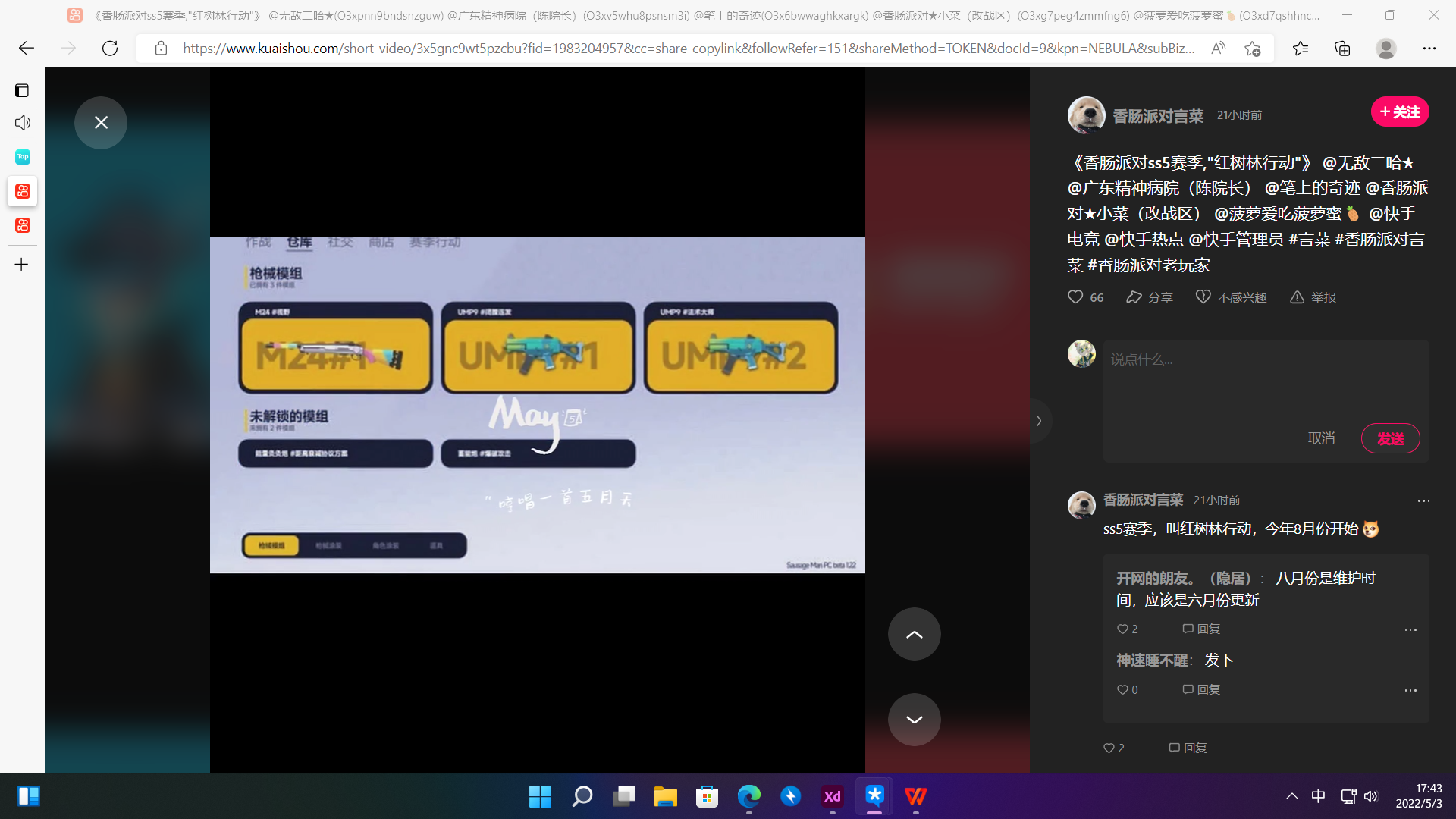1456x819 pixels.
Task: Open more options for 开网的朋友 reply
Action: pyautogui.click(x=1410, y=630)
